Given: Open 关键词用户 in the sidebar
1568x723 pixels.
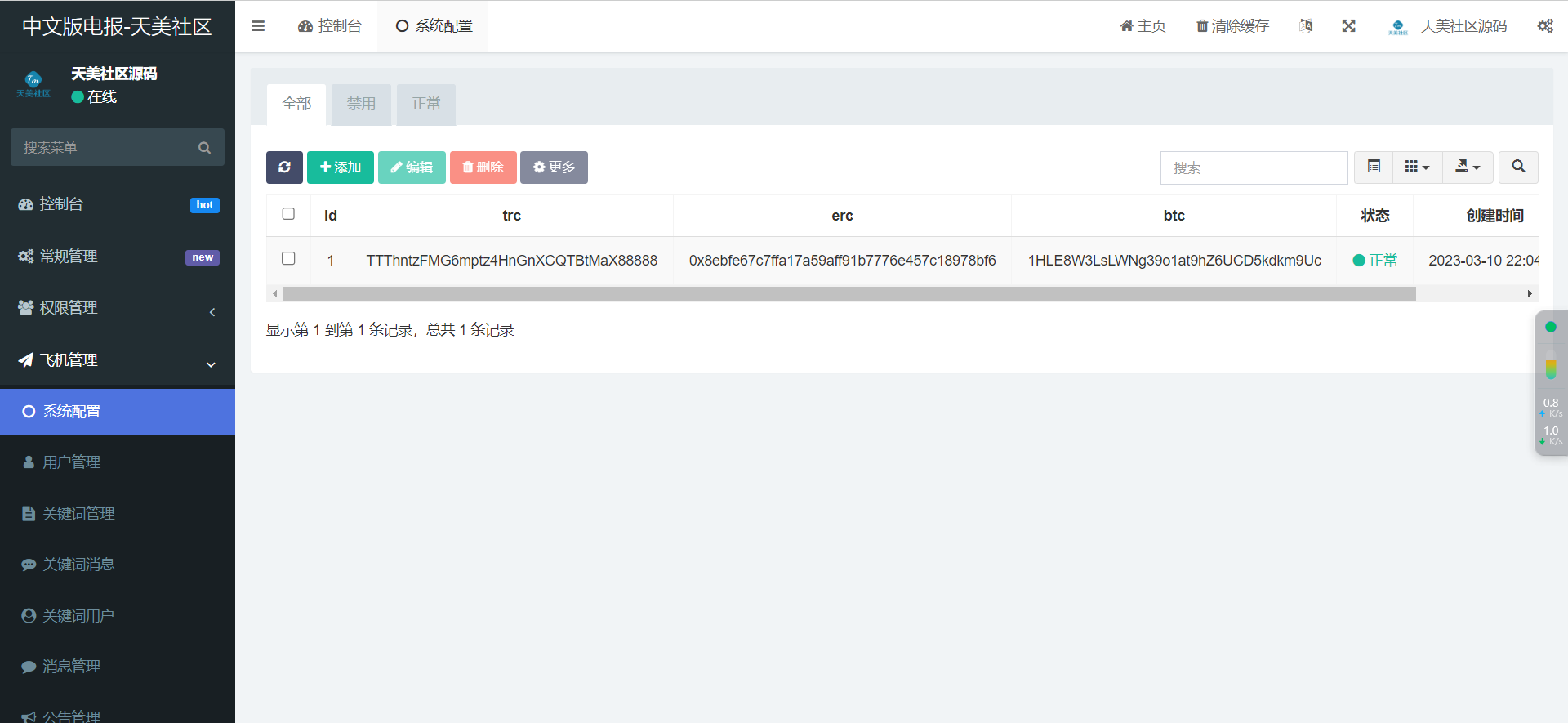Looking at the screenshot, I should [x=118, y=616].
